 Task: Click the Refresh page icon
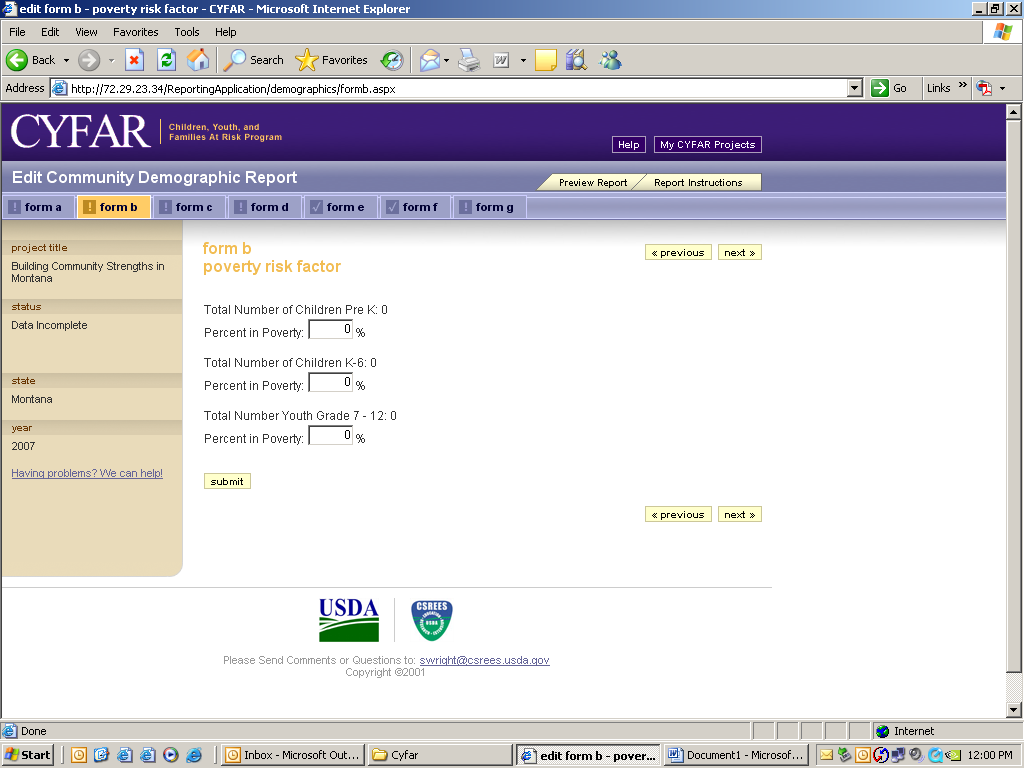(x=166, y=60)
